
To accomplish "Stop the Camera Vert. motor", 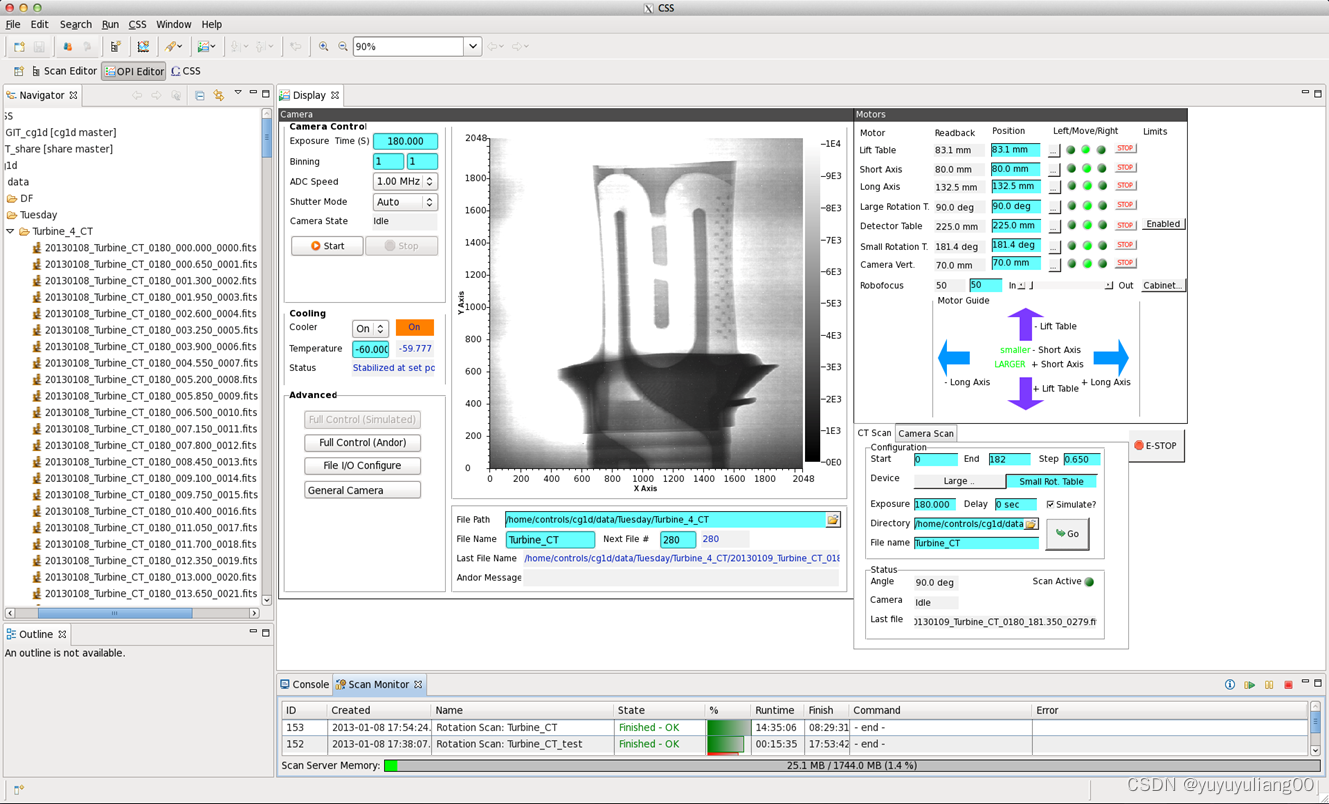I will point(1125,263).
